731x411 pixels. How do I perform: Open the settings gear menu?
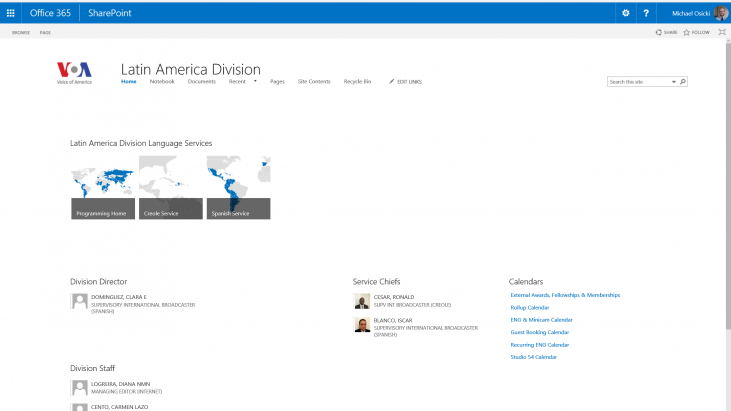coord(626,13)
